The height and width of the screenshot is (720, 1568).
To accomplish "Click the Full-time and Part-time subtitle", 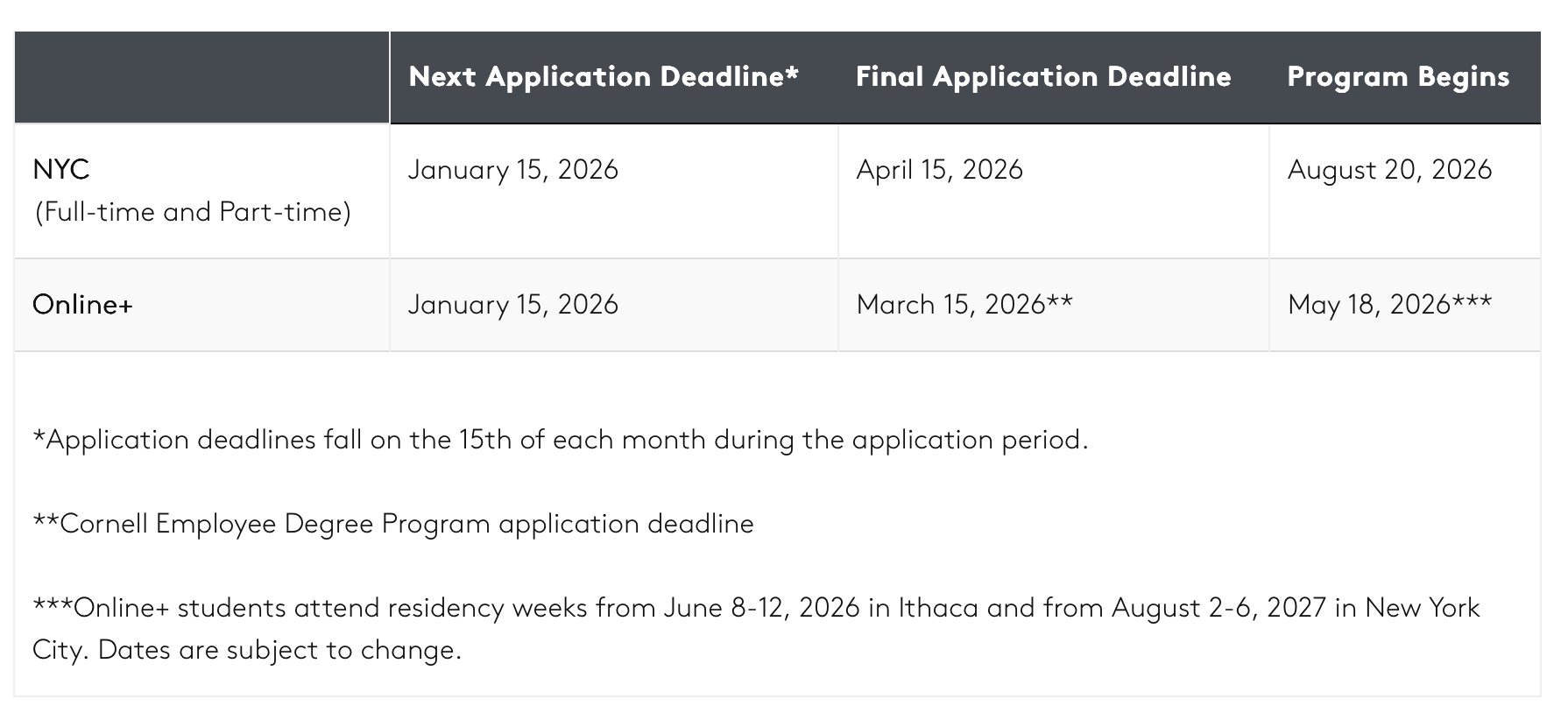I will pyautogui.click(x=192, y=212).
